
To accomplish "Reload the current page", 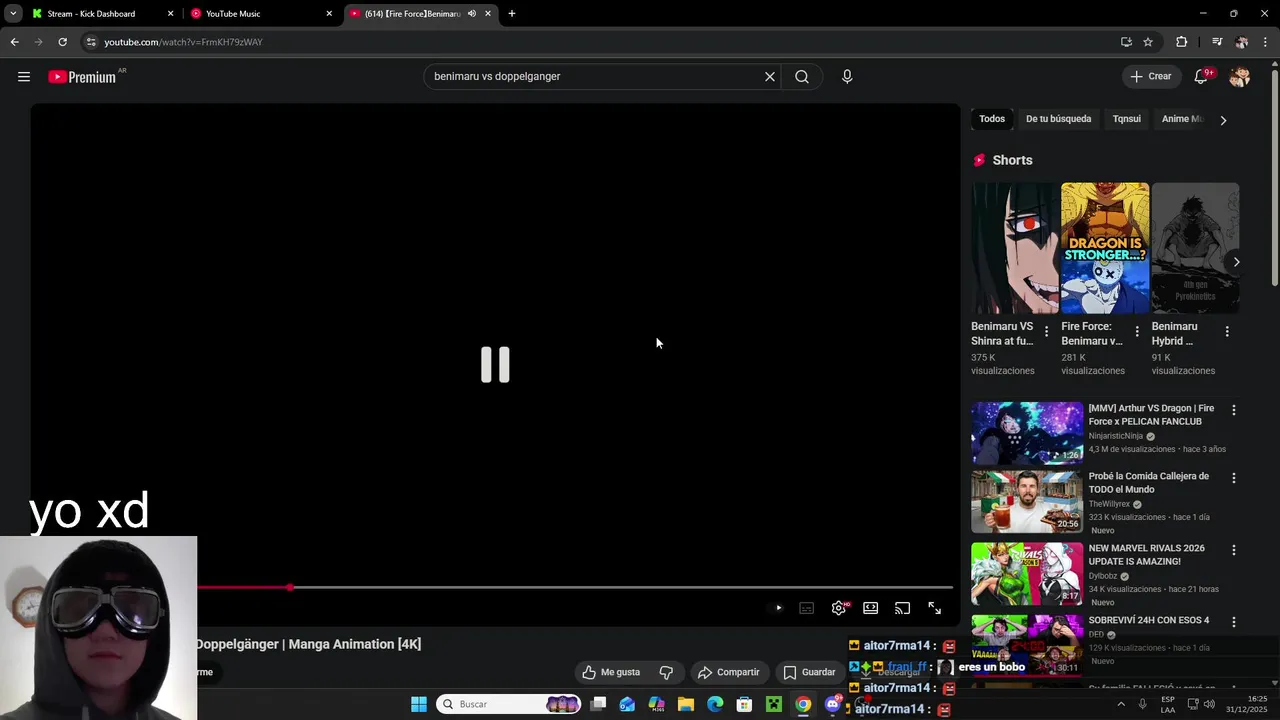I will pyautogui.click(x=62, y=42).
